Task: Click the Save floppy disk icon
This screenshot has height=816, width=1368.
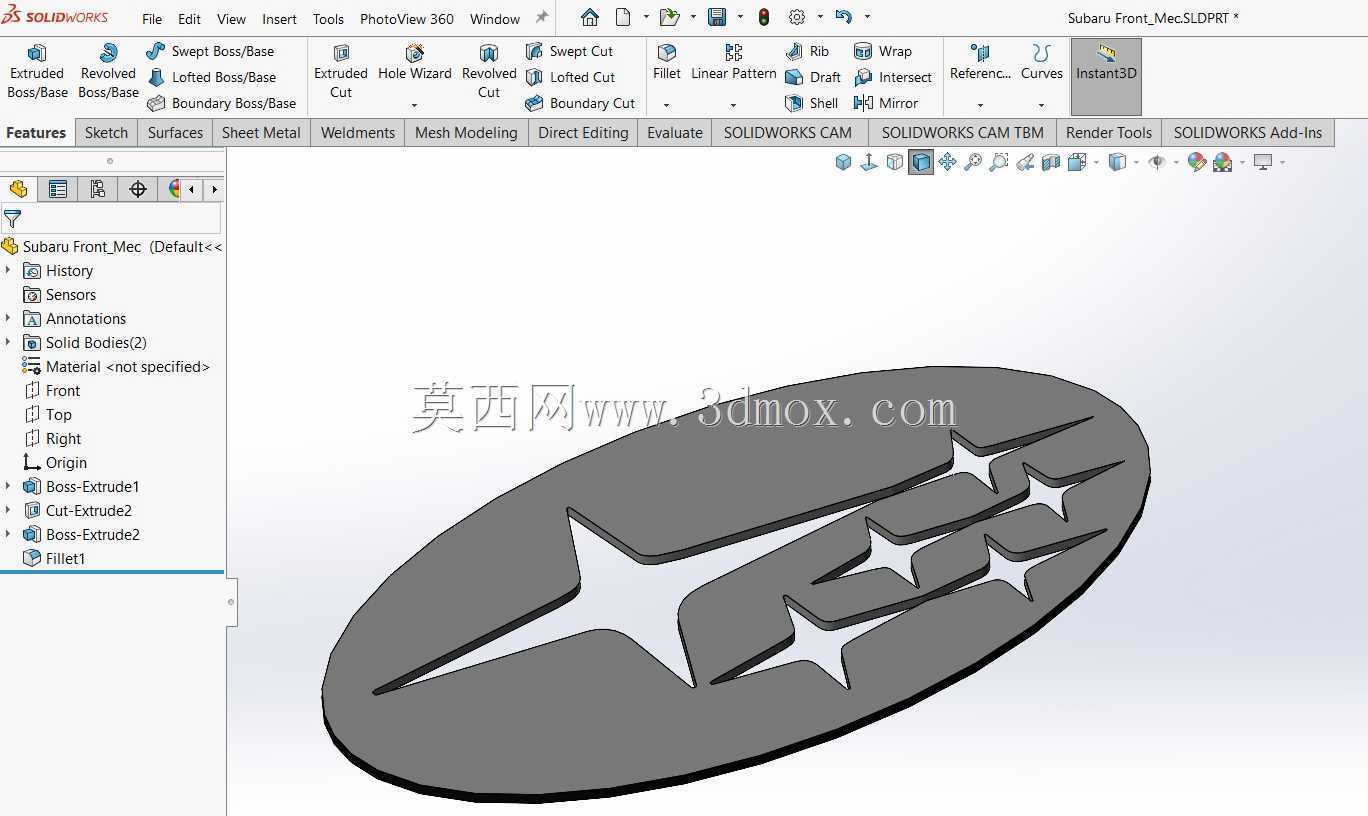Action: (x=717, y=18)
